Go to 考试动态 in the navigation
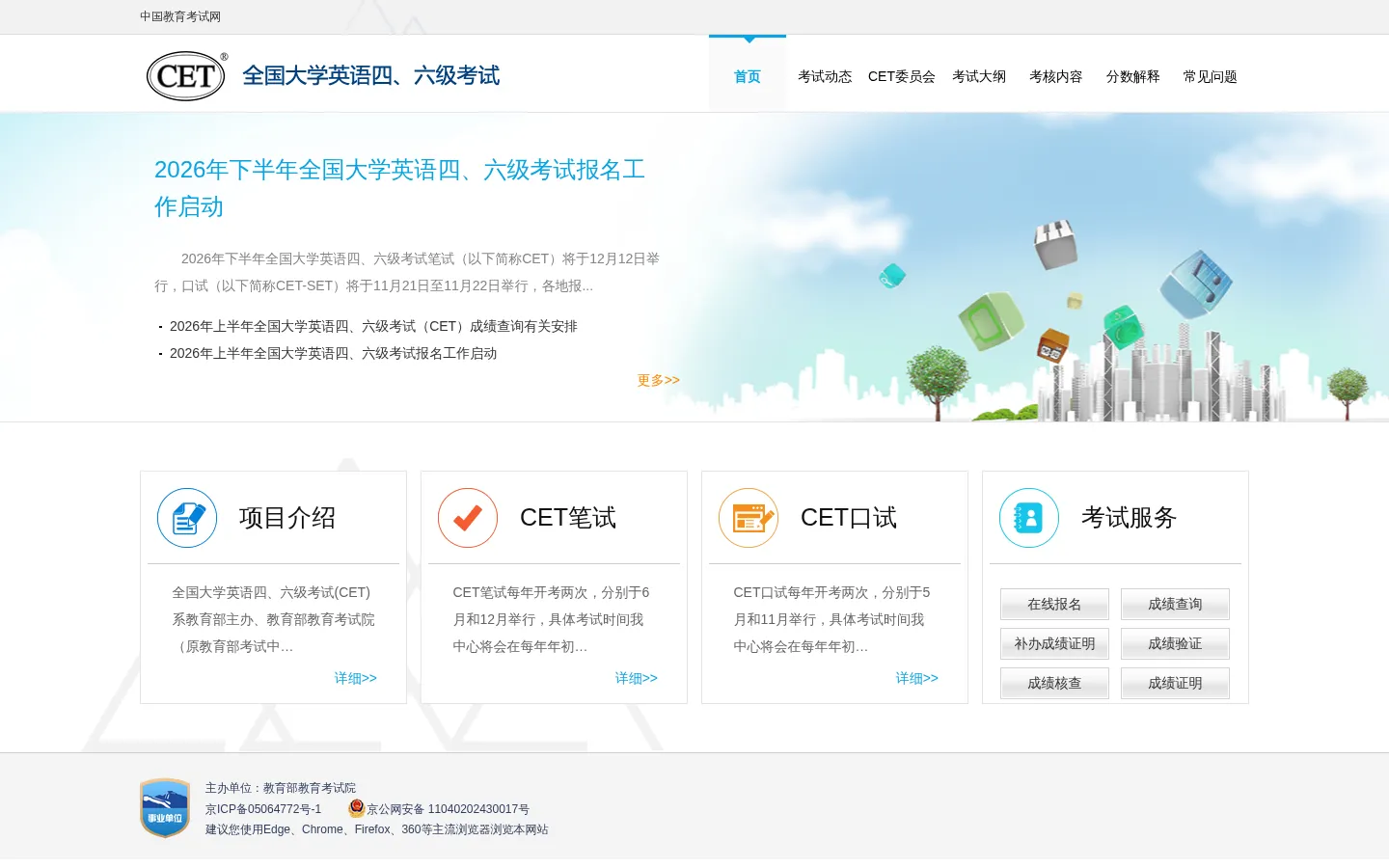This screenshot has height=868, width=1389. [825, 76]
